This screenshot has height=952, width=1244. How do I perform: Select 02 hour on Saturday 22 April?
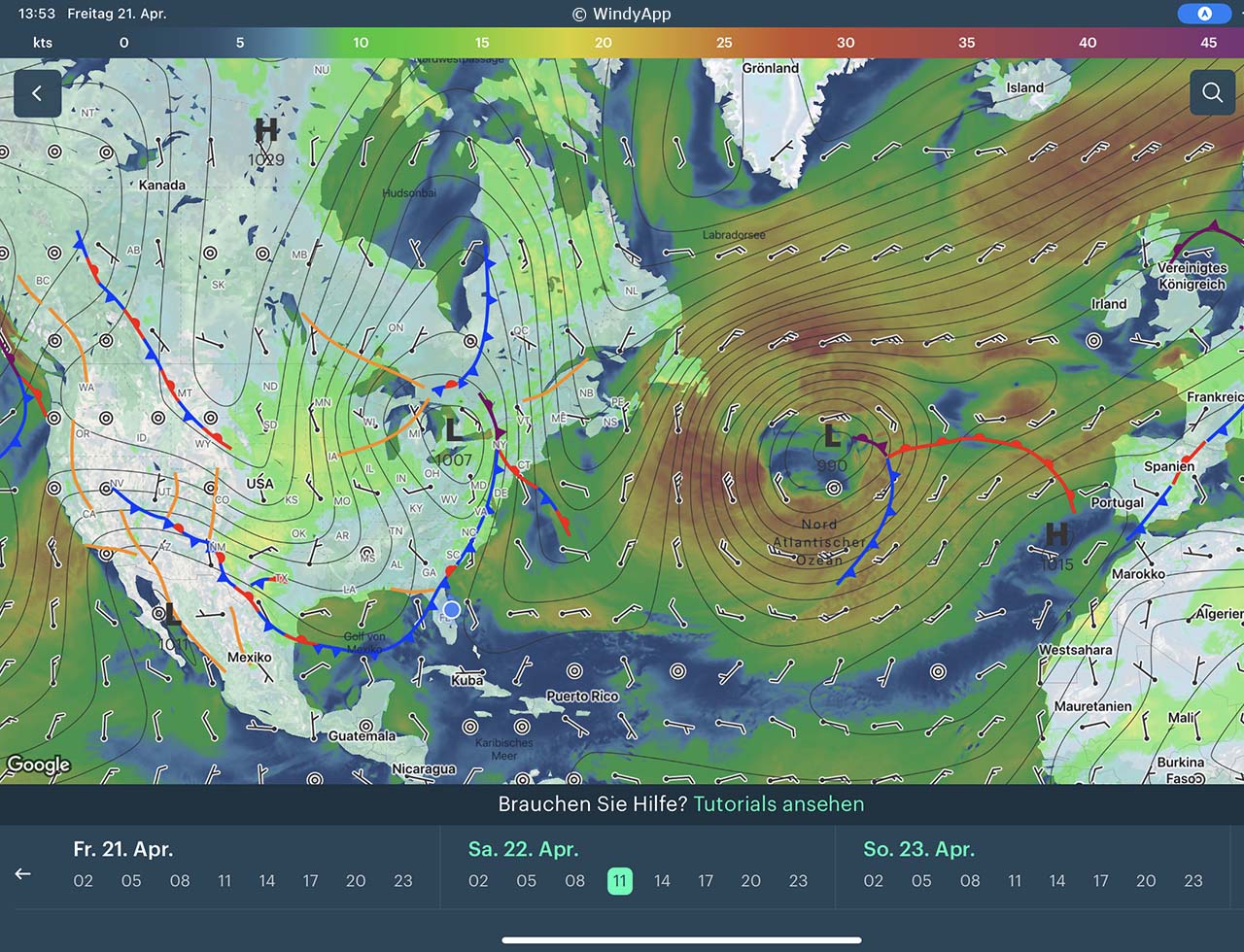point(478,881)
